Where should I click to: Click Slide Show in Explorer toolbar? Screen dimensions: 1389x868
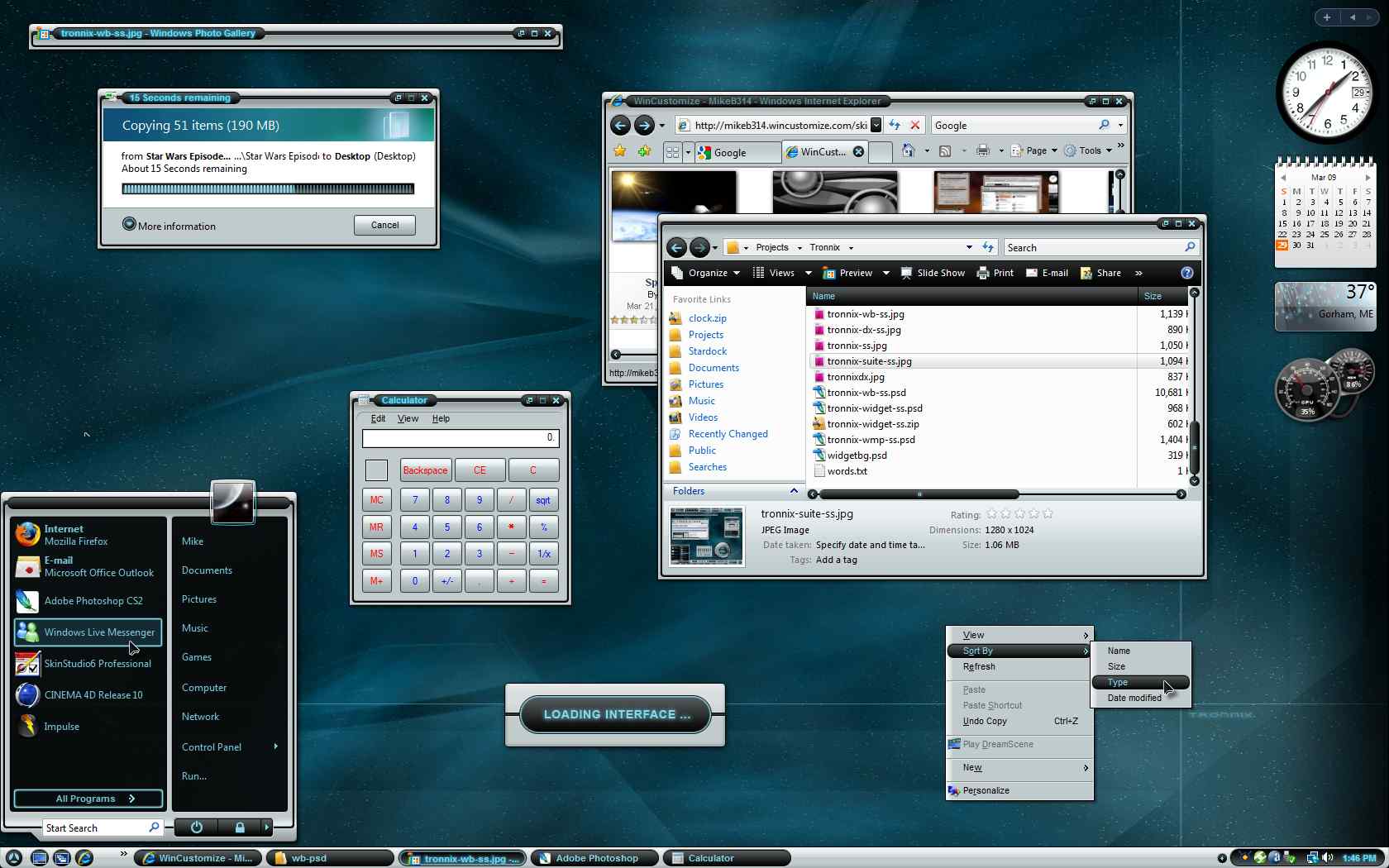[x=933, y=273]
